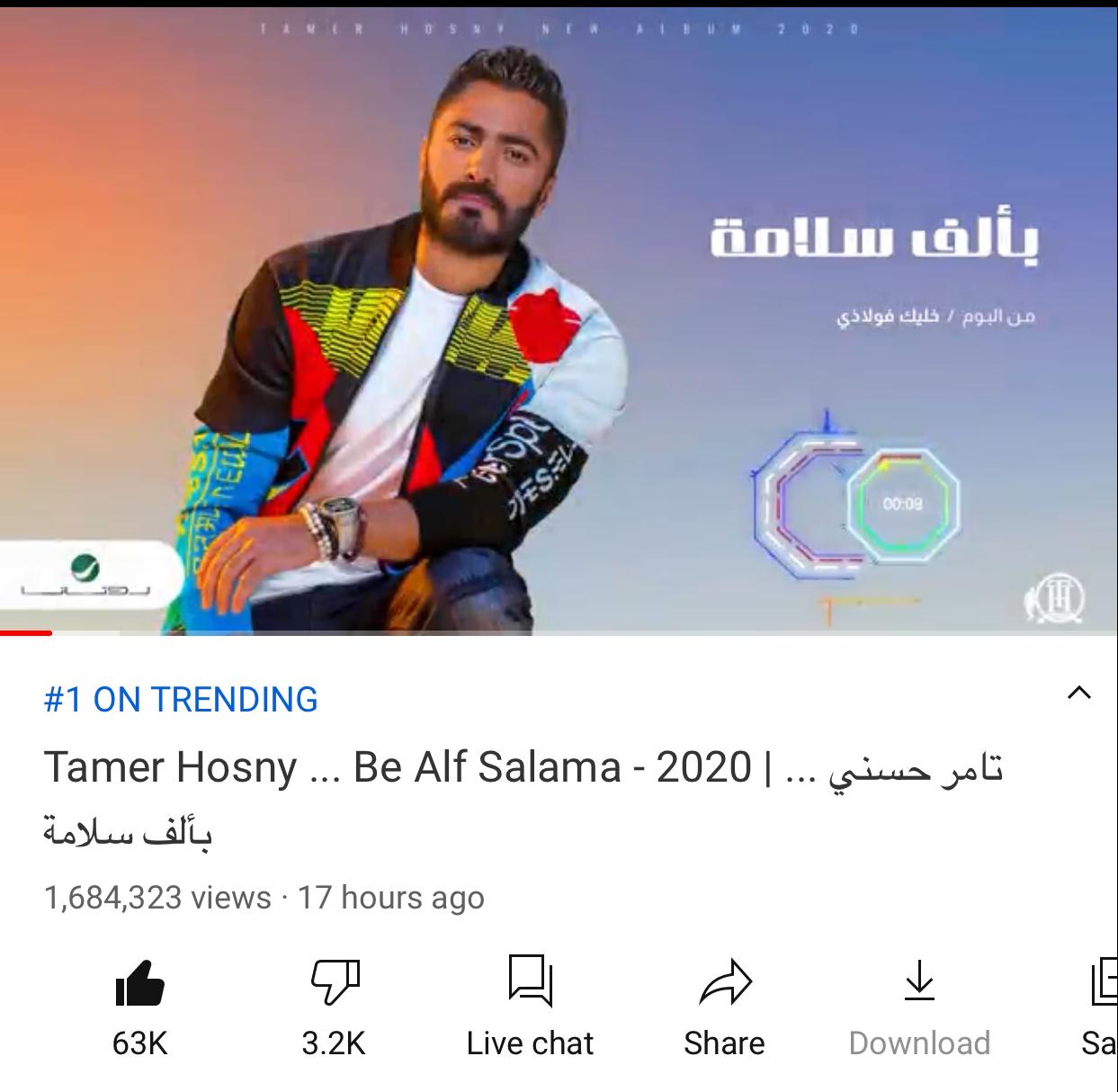Tap the 3.2K dislikes count
1118x1092 pixels.
(x=334, y=1043)
